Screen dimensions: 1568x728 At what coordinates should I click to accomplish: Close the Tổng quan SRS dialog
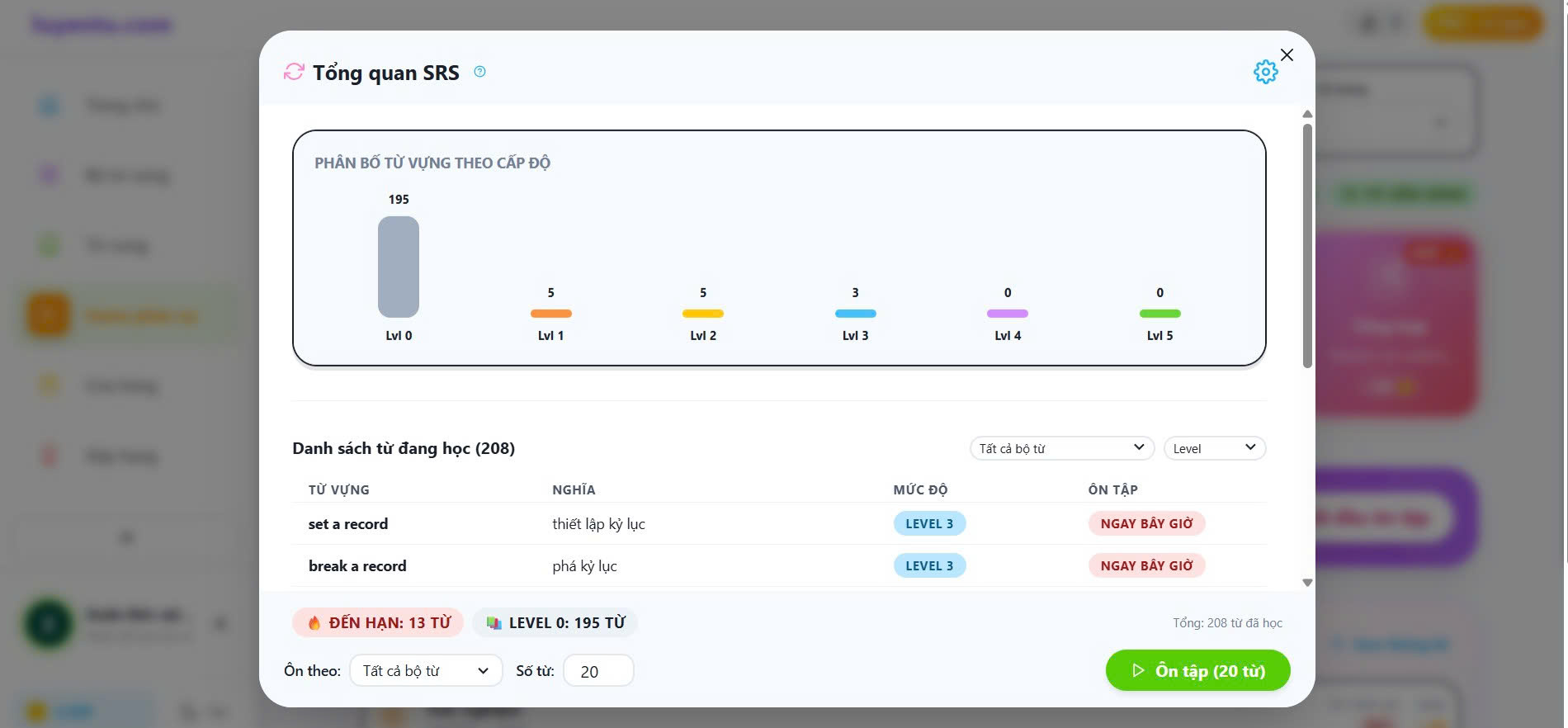tap(1287, 54)
